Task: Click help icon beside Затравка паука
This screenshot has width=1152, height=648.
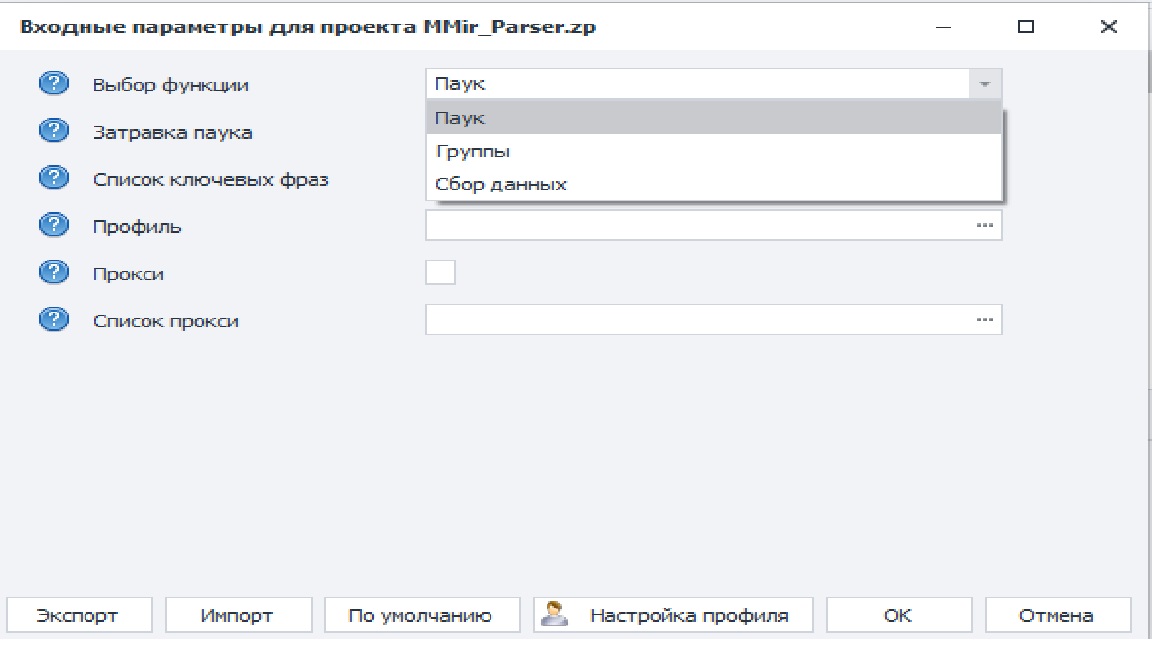Action: point(53,131)
